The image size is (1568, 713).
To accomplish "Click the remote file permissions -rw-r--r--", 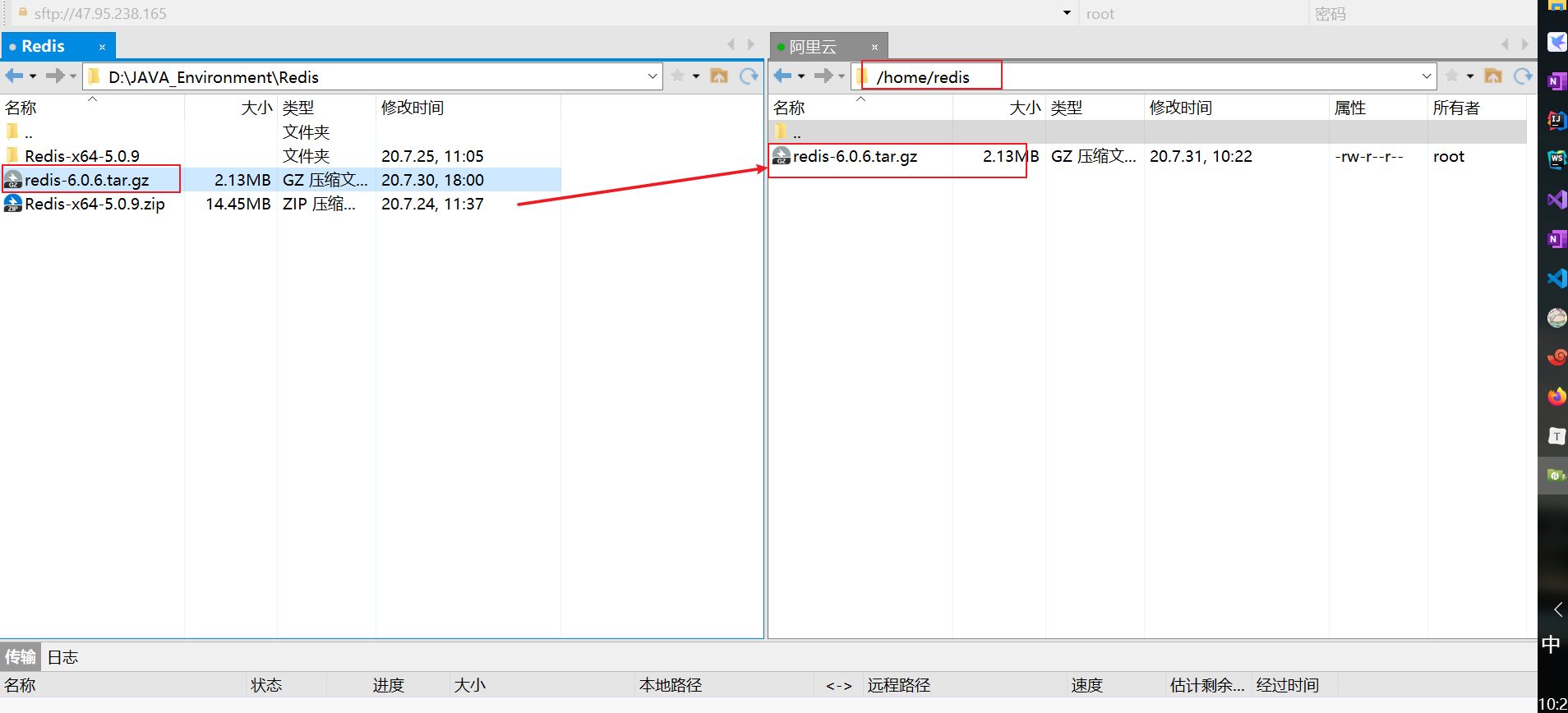I will pyautogui.click(x=1369, y=156).
